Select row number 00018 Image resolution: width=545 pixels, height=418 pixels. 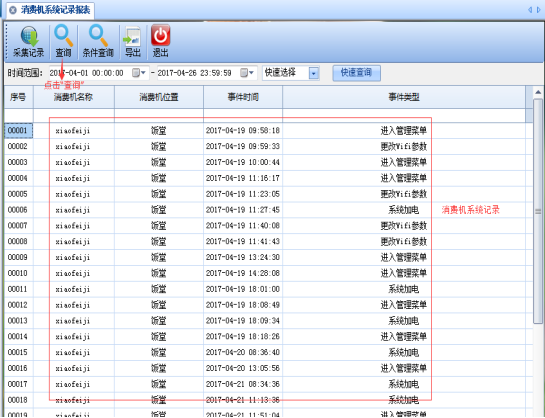[x=17, y=400]
